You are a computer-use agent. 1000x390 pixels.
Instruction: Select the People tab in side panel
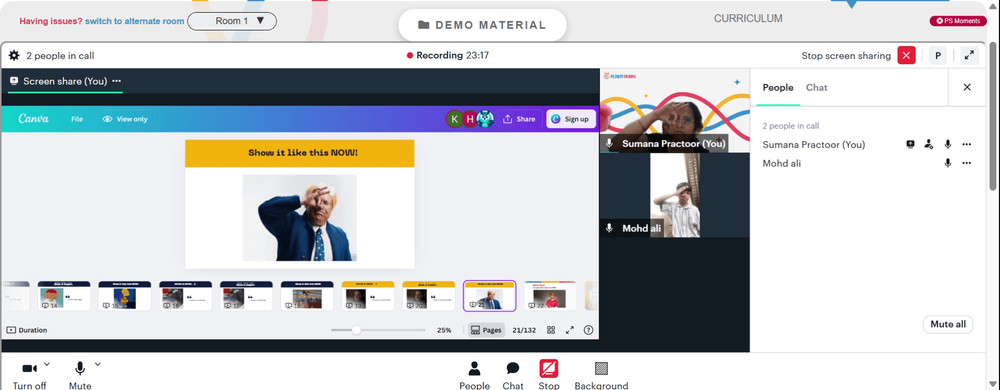click(x=778, y=87)
